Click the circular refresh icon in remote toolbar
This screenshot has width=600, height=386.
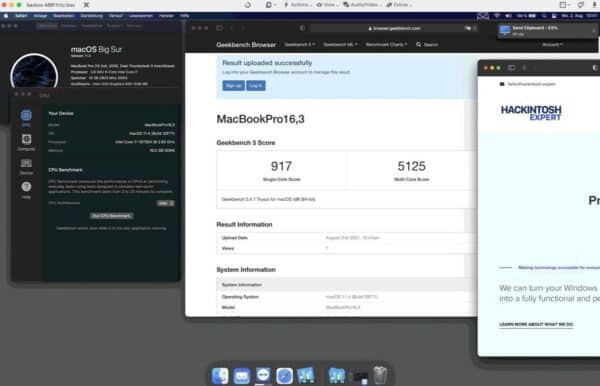point(248,5)
